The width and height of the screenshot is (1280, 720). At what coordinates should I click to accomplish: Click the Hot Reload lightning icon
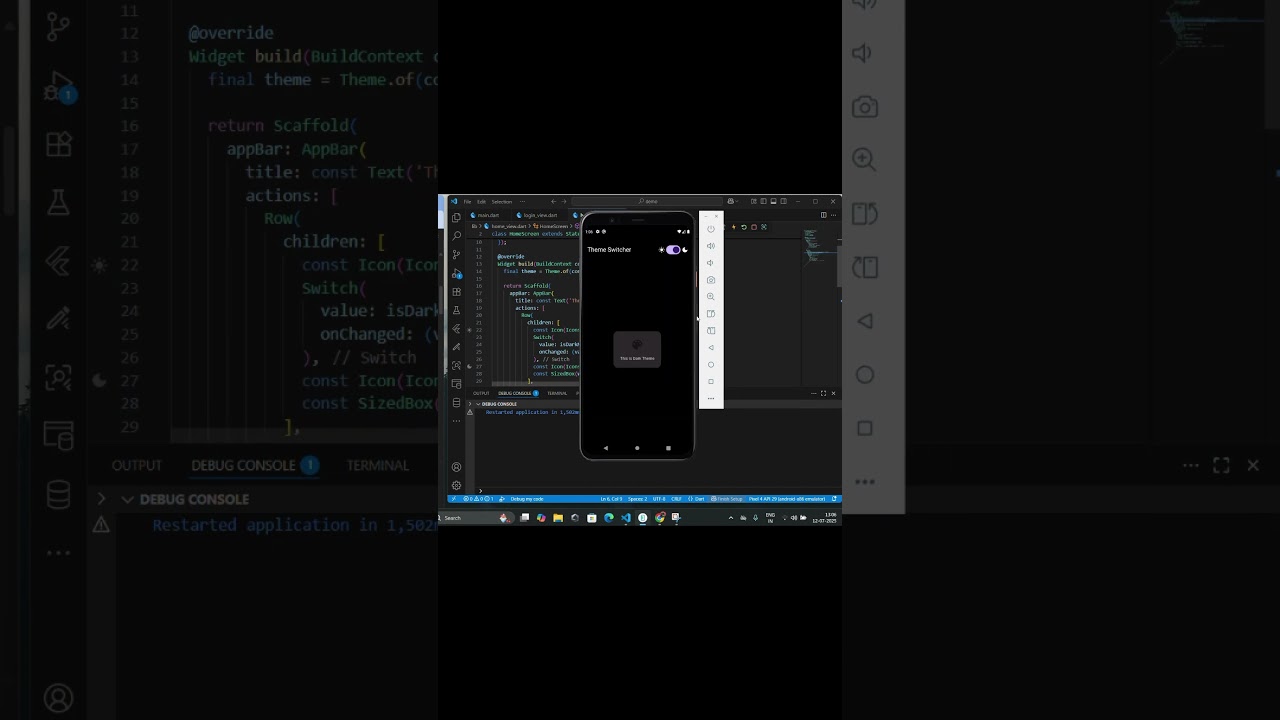pos(734,227)
